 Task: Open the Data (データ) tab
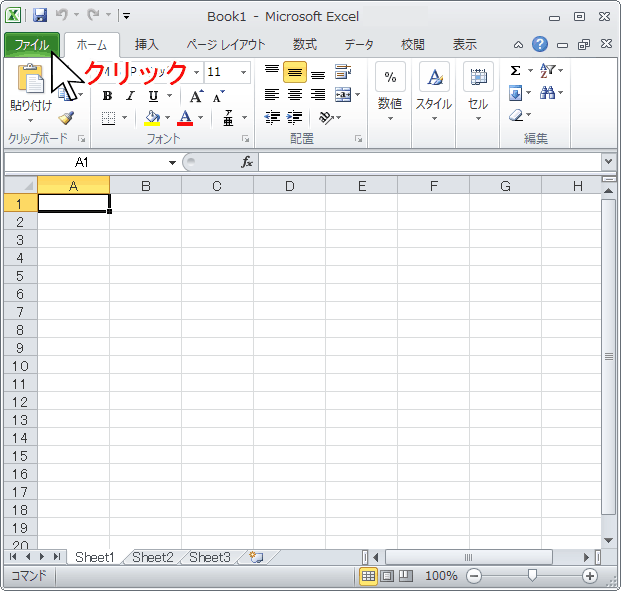pyautogui.click(x=359, y=44)
